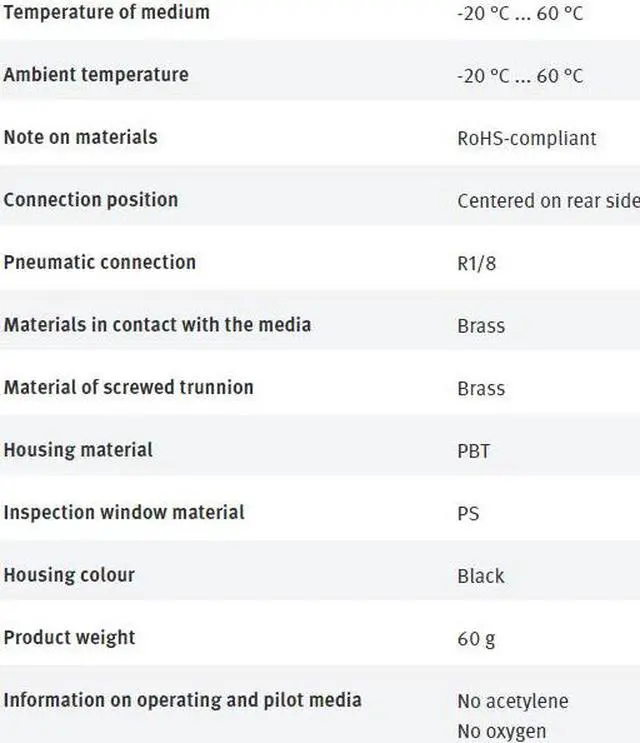Select the temperature of medium value

pyautogui.click(x=519, y=14)
